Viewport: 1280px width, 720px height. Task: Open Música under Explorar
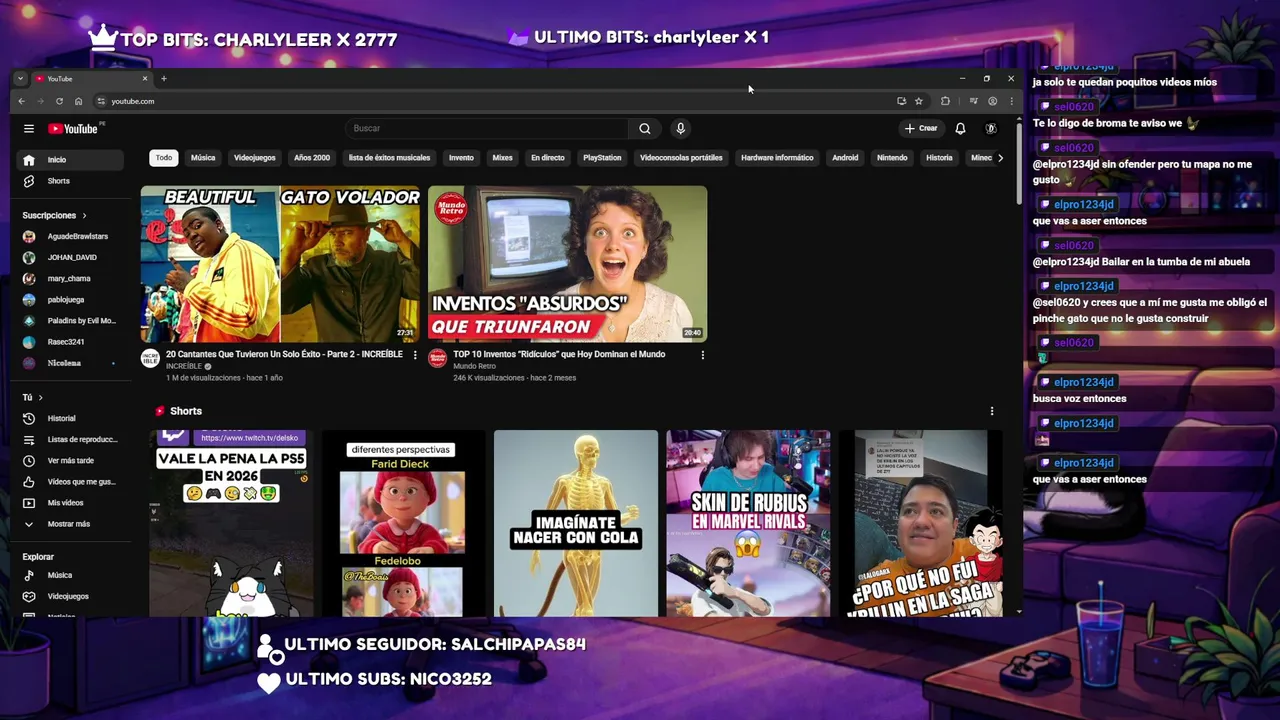70,575
